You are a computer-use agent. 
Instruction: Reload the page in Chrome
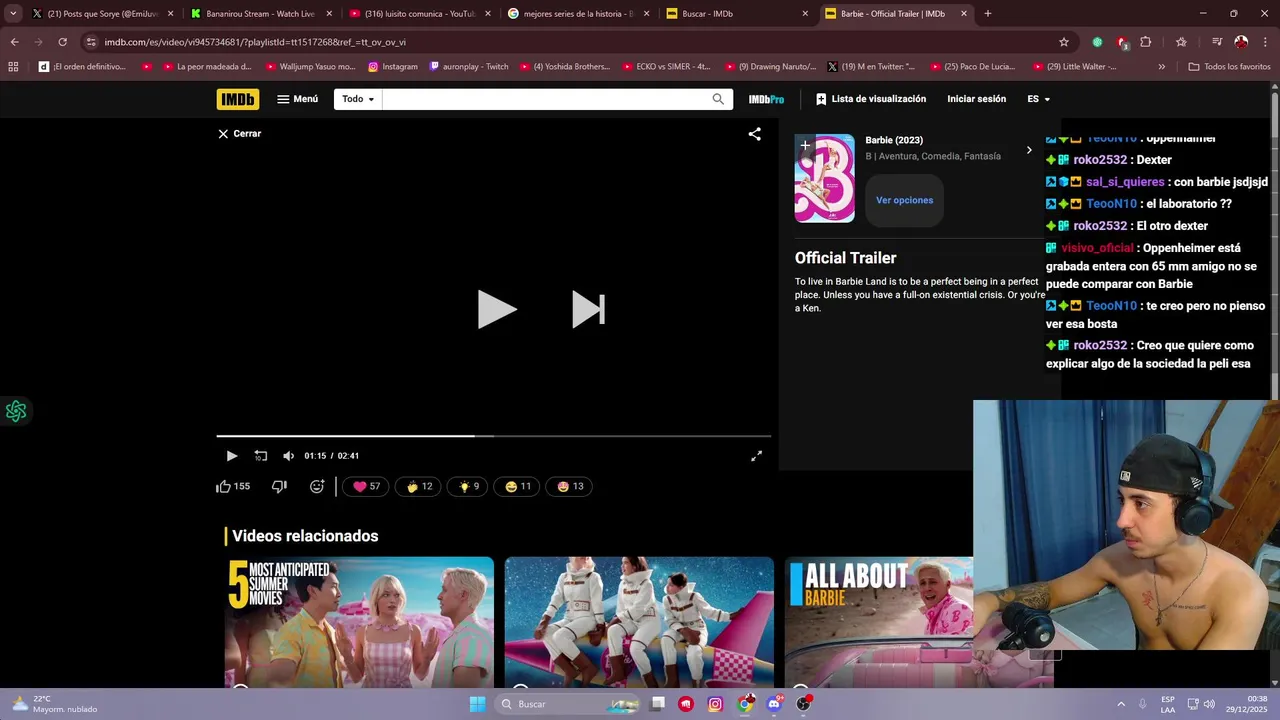[62, 42]
